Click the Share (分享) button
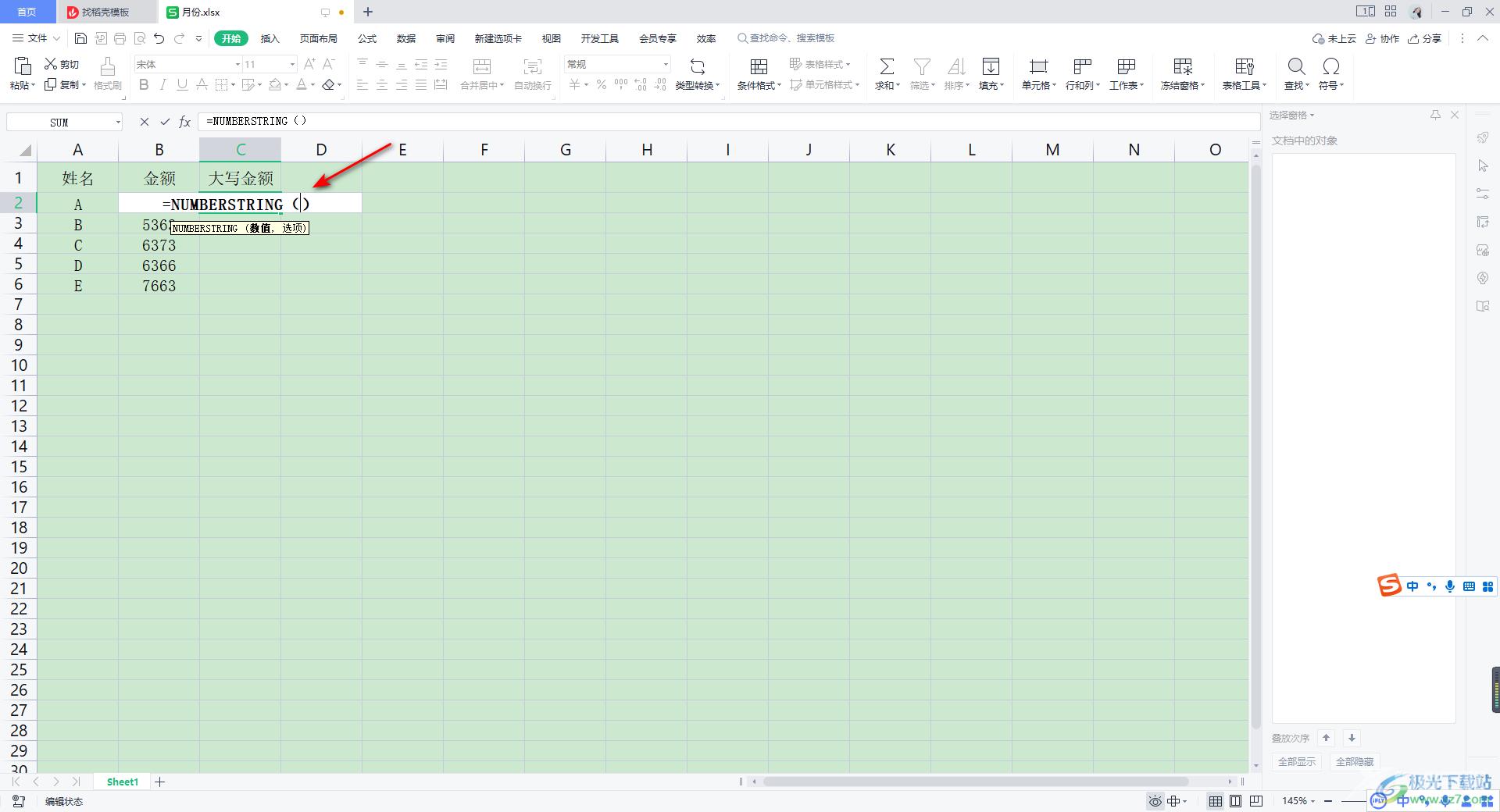Viewport: 1500px width, 812px height. pos(1425,38)
